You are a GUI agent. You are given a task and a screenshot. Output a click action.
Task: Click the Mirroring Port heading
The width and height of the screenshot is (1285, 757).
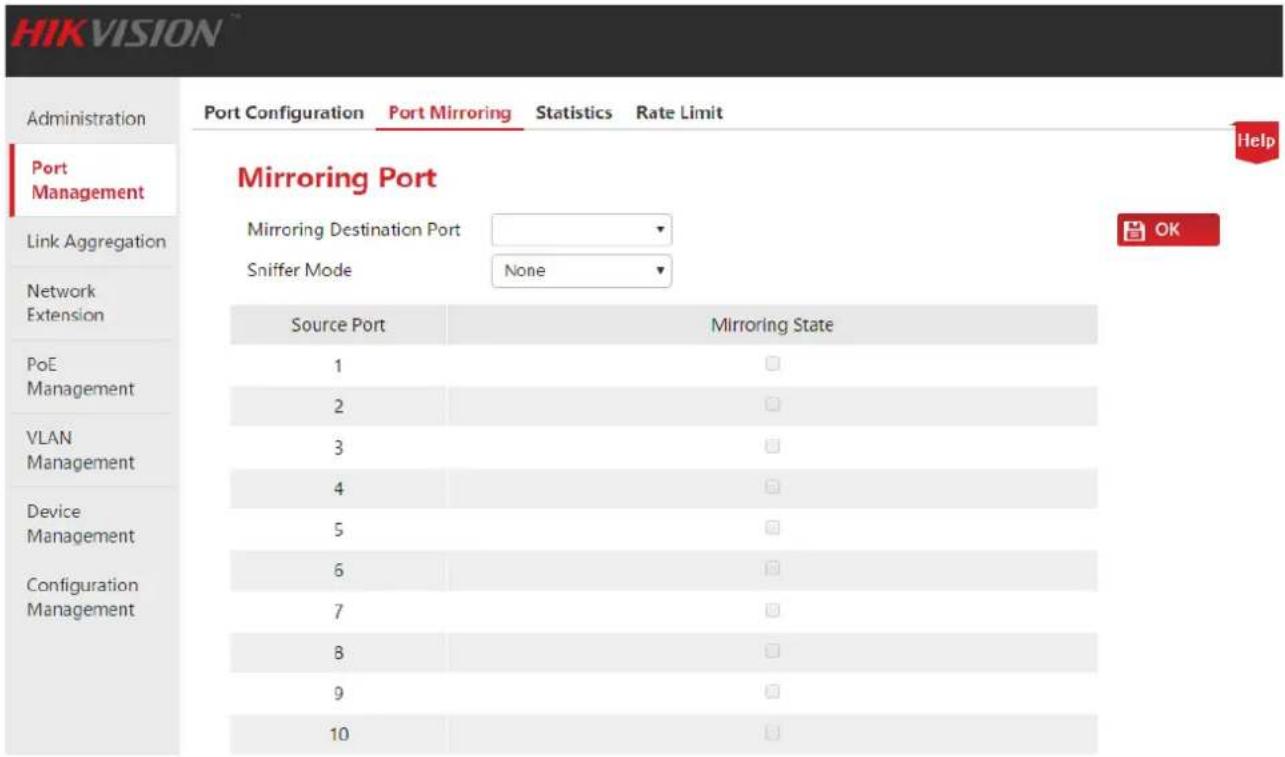click(x=337, y=178)
